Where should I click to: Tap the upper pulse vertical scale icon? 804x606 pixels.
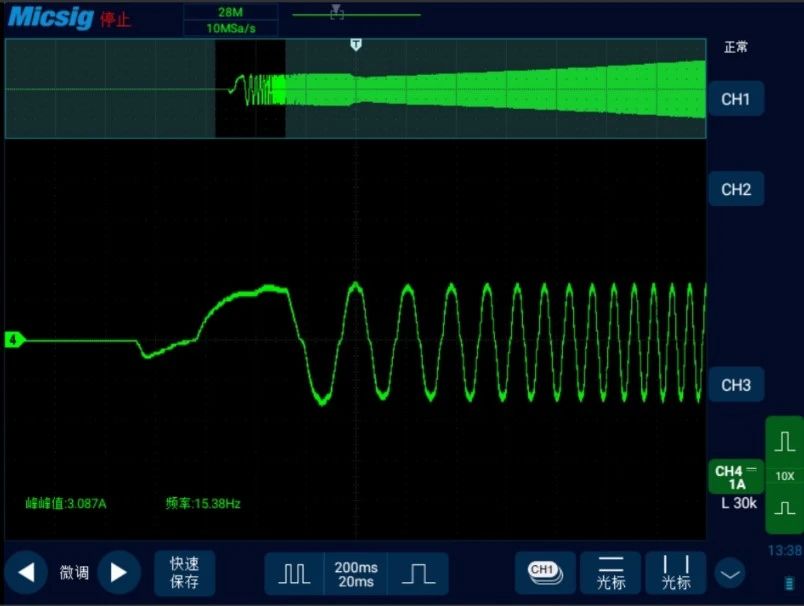point(785,442)
